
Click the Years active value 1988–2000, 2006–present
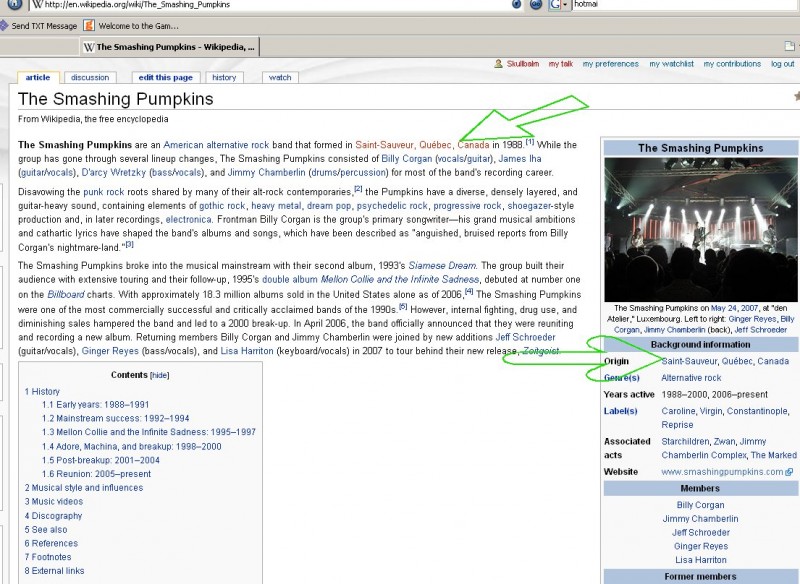714,395
